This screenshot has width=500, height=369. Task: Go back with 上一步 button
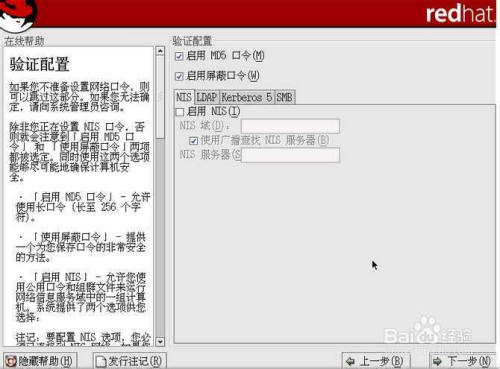[x=376, y=361]
